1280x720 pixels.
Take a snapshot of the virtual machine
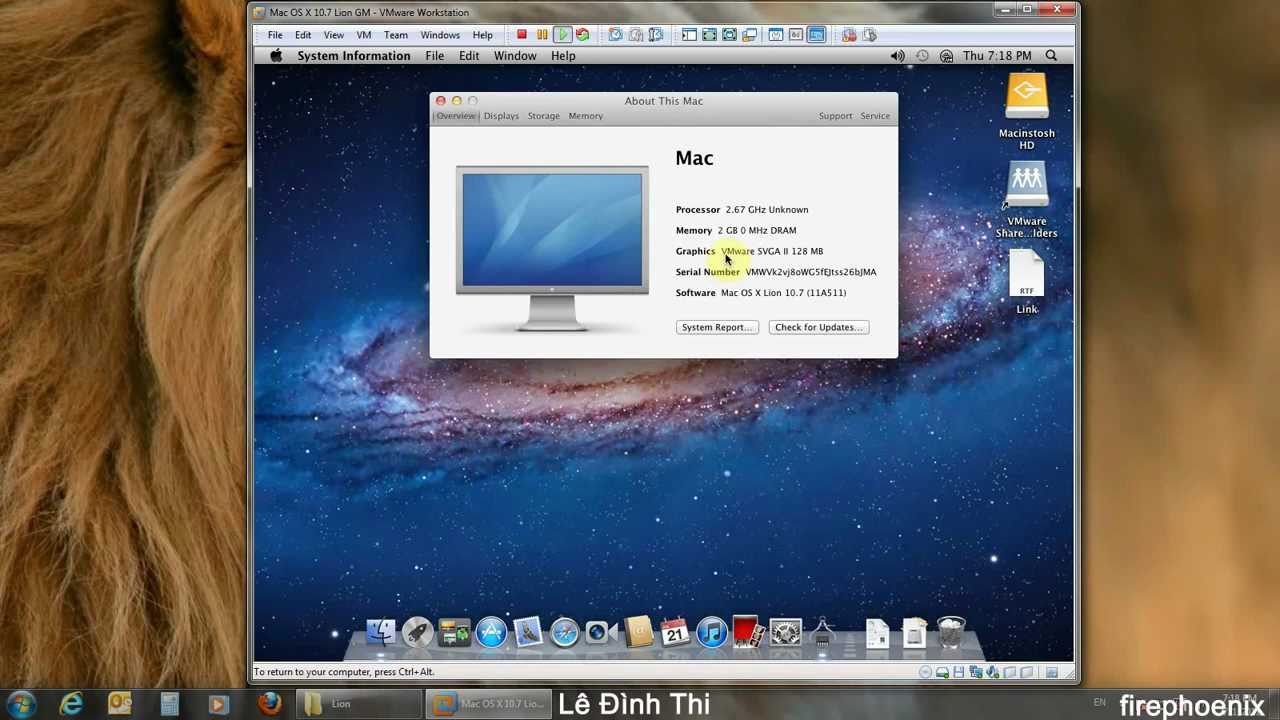tap(616, 35)
